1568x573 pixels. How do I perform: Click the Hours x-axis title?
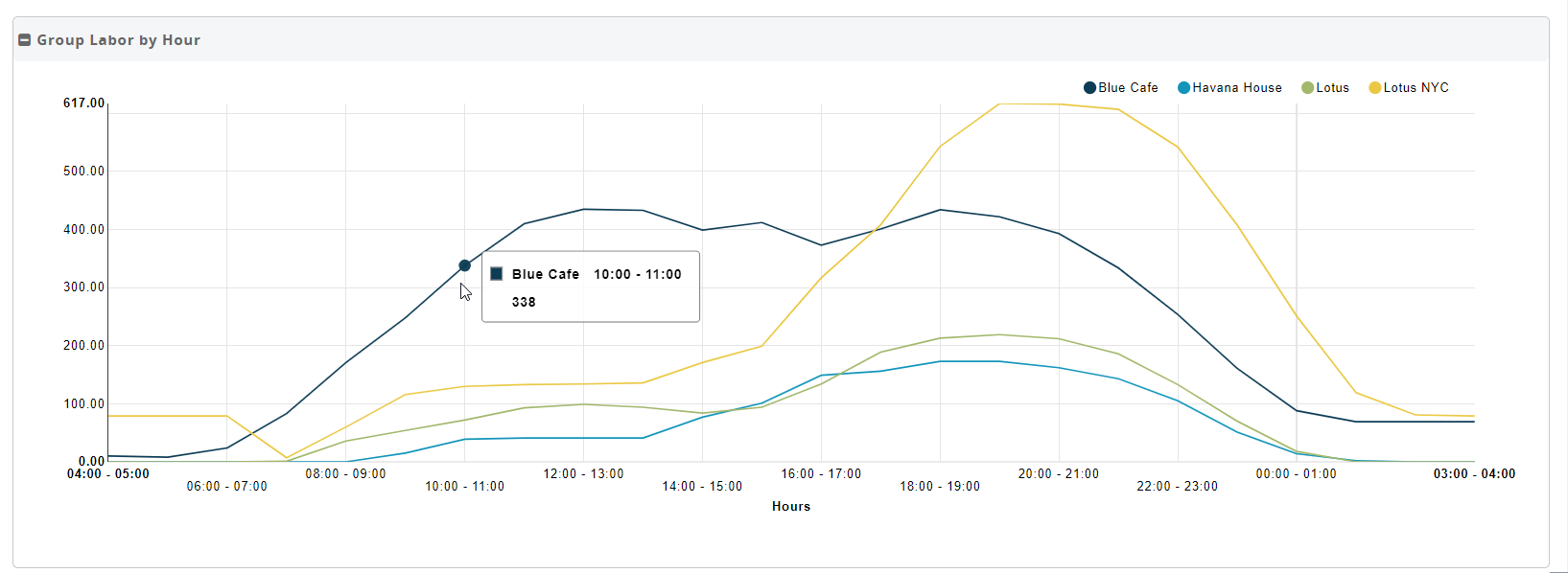[x=791, y=506]
